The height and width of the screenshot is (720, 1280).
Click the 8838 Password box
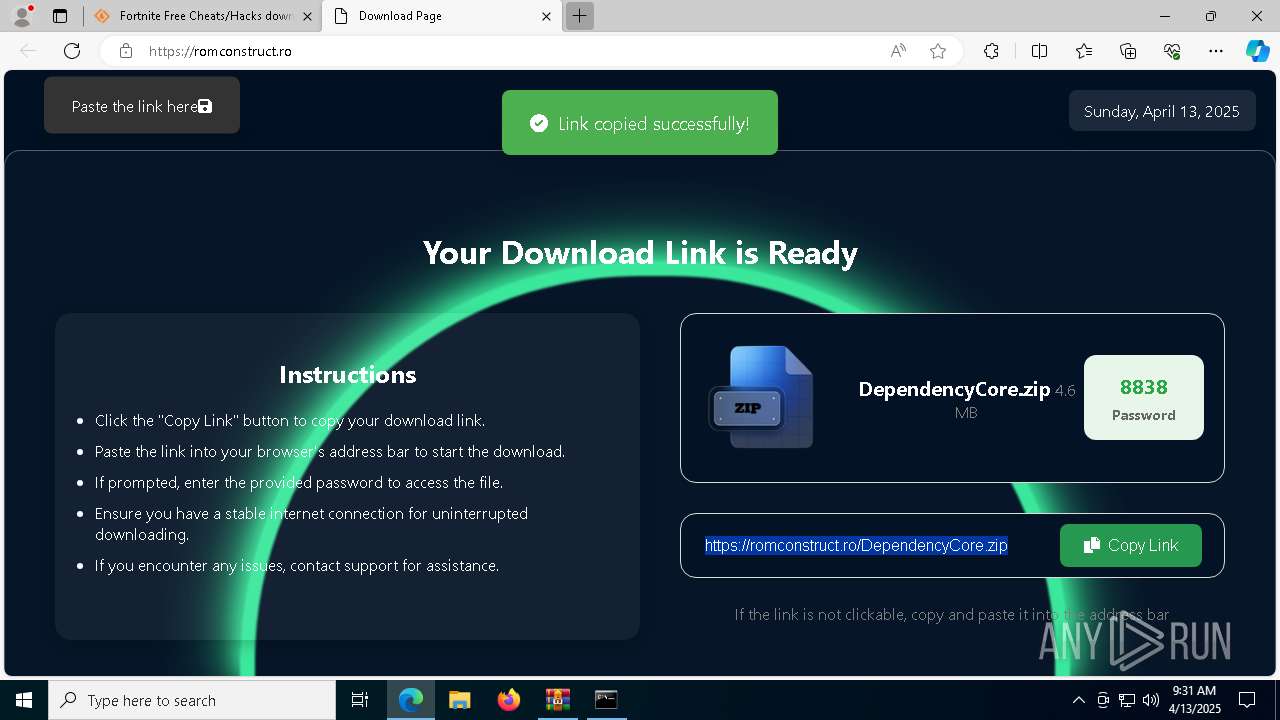click(x=1144, y=397)
